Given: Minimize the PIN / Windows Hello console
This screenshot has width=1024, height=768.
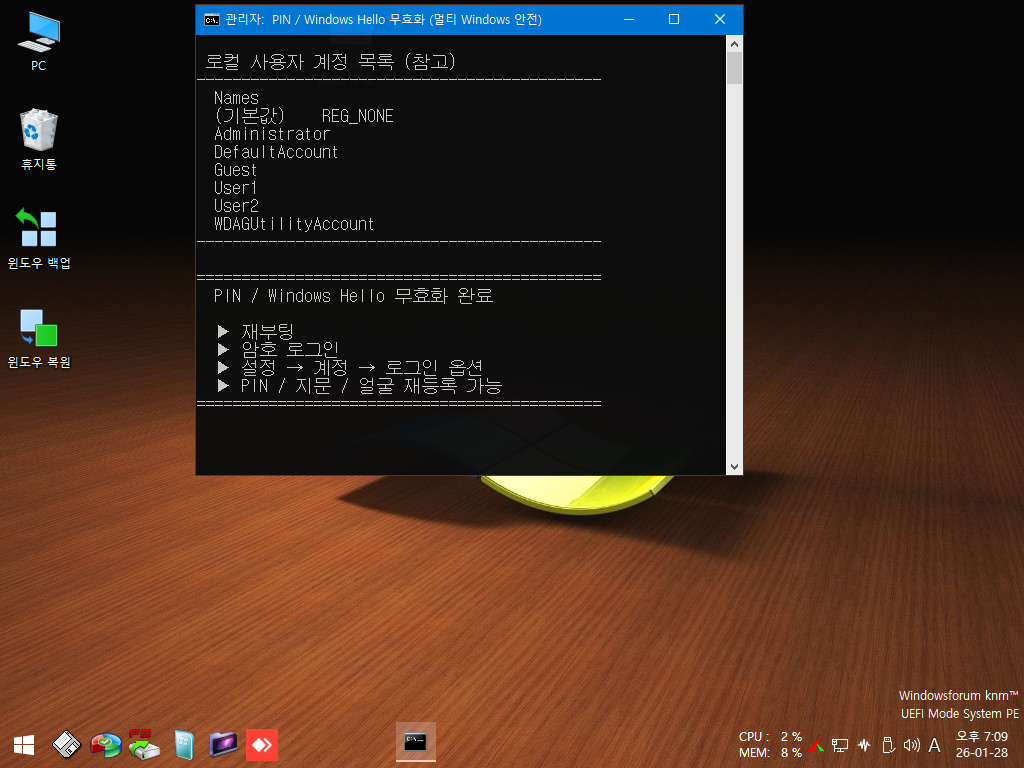Looking at the screenshot, I should click(x=629, y=20).
